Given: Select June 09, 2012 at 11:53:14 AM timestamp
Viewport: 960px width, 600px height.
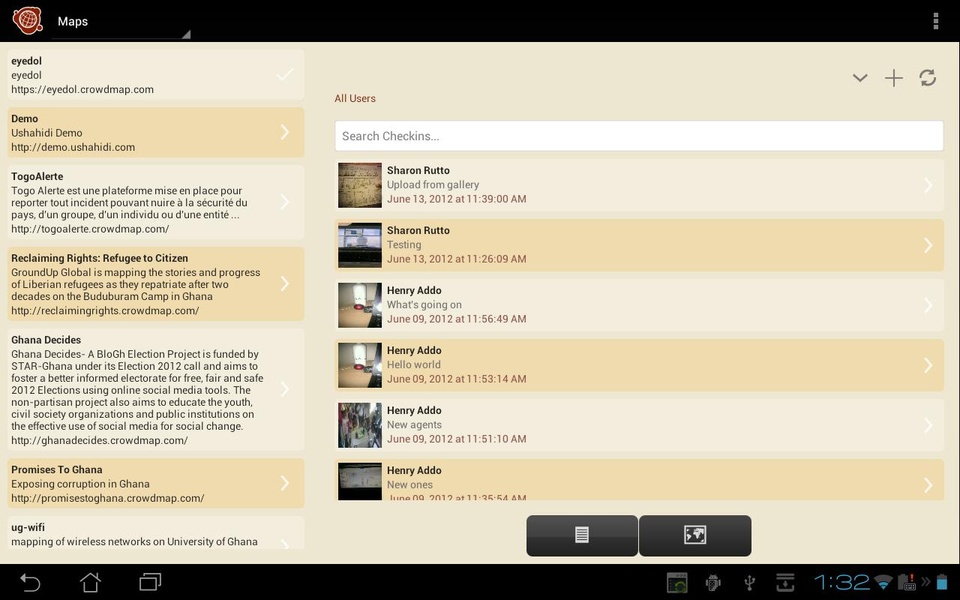Looking at the screenshot, I should coord(457,379).
